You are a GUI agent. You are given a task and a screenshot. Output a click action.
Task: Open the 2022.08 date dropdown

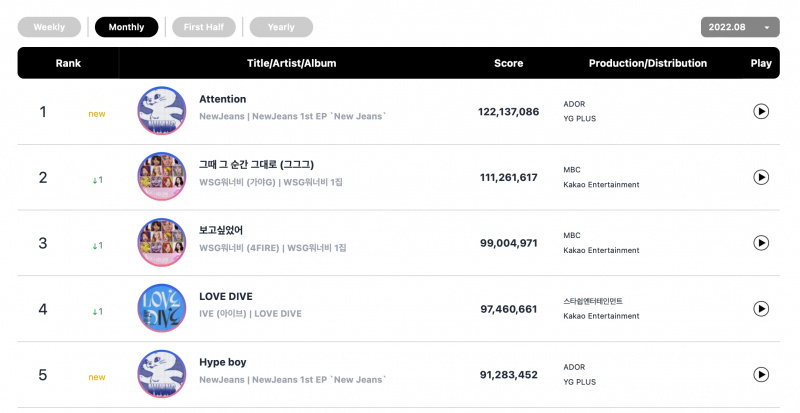click(740, 27)
